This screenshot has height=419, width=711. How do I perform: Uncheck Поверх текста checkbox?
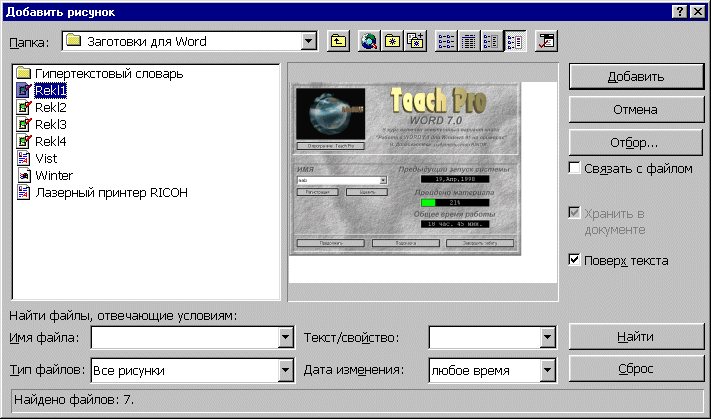pos(574,260)
